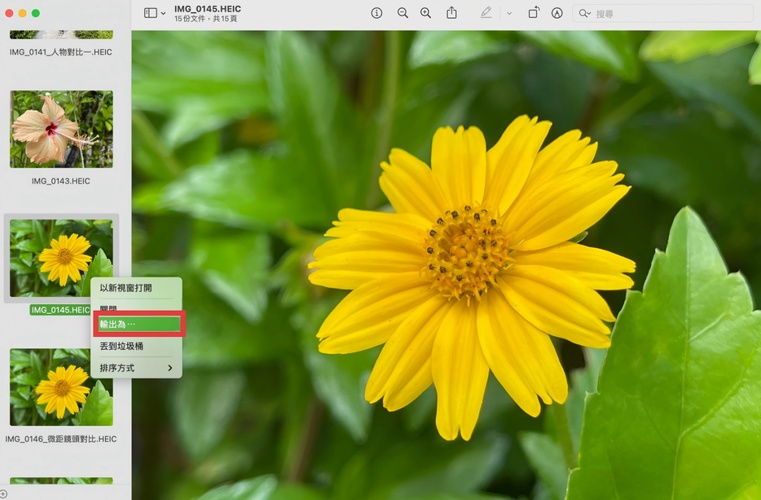This screenshot has height=500, width=761.
Task: Click the add button at sidebar bottom
Action: tap(4, 492)
